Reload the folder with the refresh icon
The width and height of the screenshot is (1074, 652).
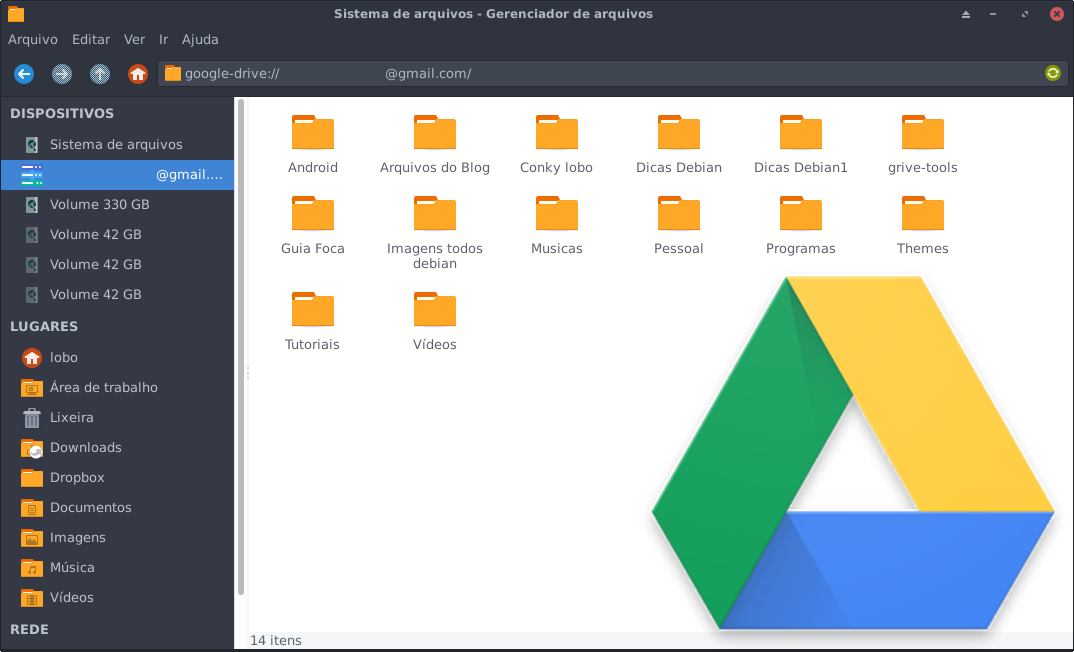1052,73
